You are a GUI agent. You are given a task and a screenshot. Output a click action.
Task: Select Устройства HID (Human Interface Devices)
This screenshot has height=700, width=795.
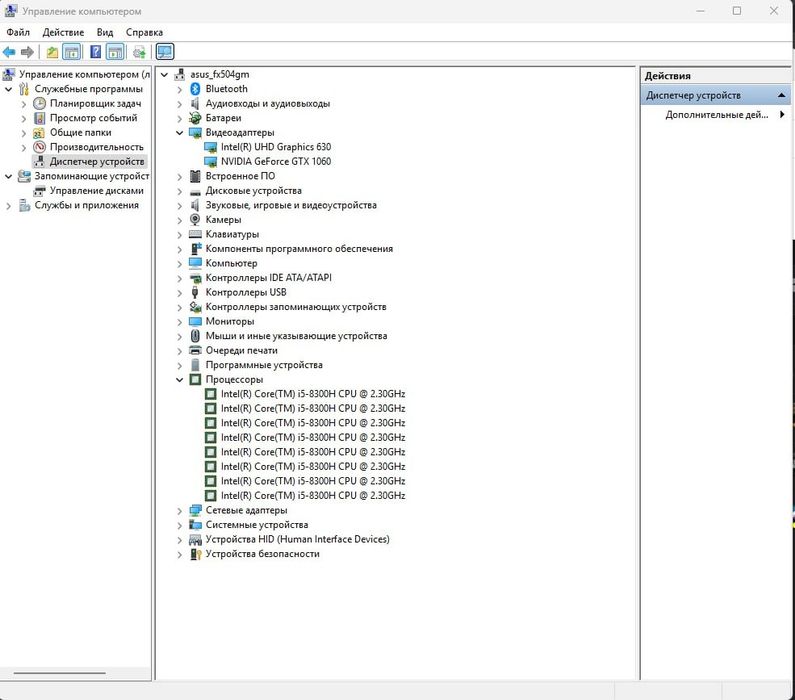coord(298,539)
